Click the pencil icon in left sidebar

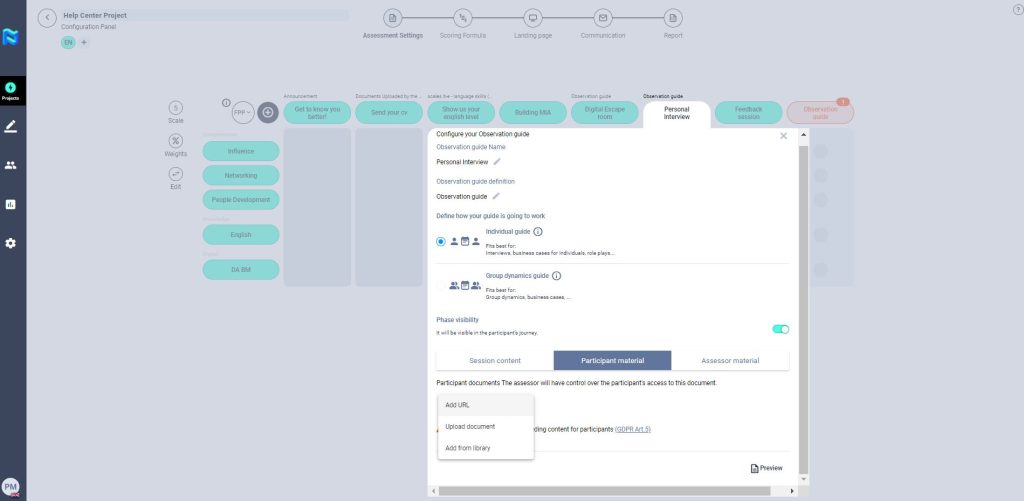[11, 127]
